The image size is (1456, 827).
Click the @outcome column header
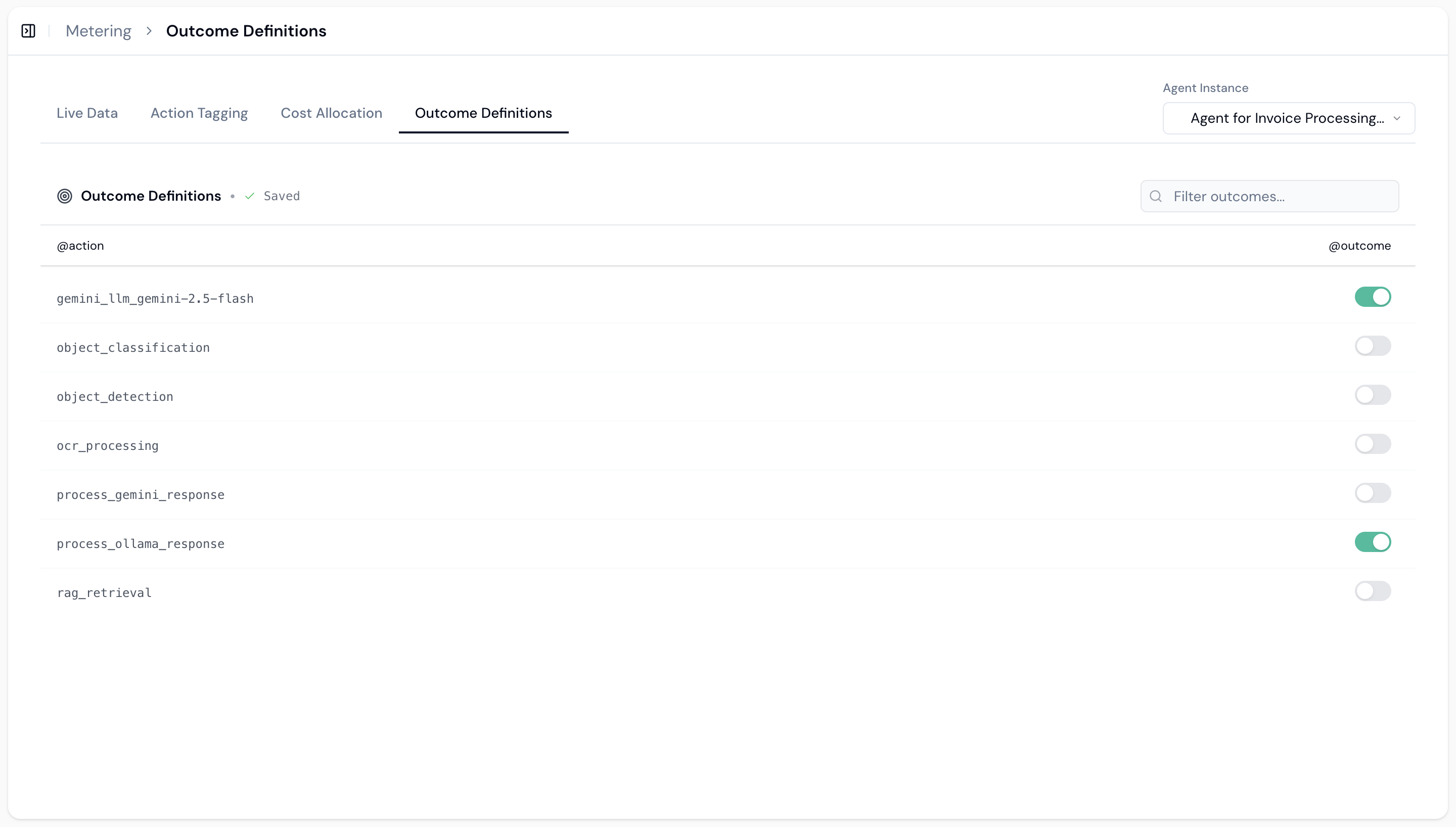[1359, 245]
